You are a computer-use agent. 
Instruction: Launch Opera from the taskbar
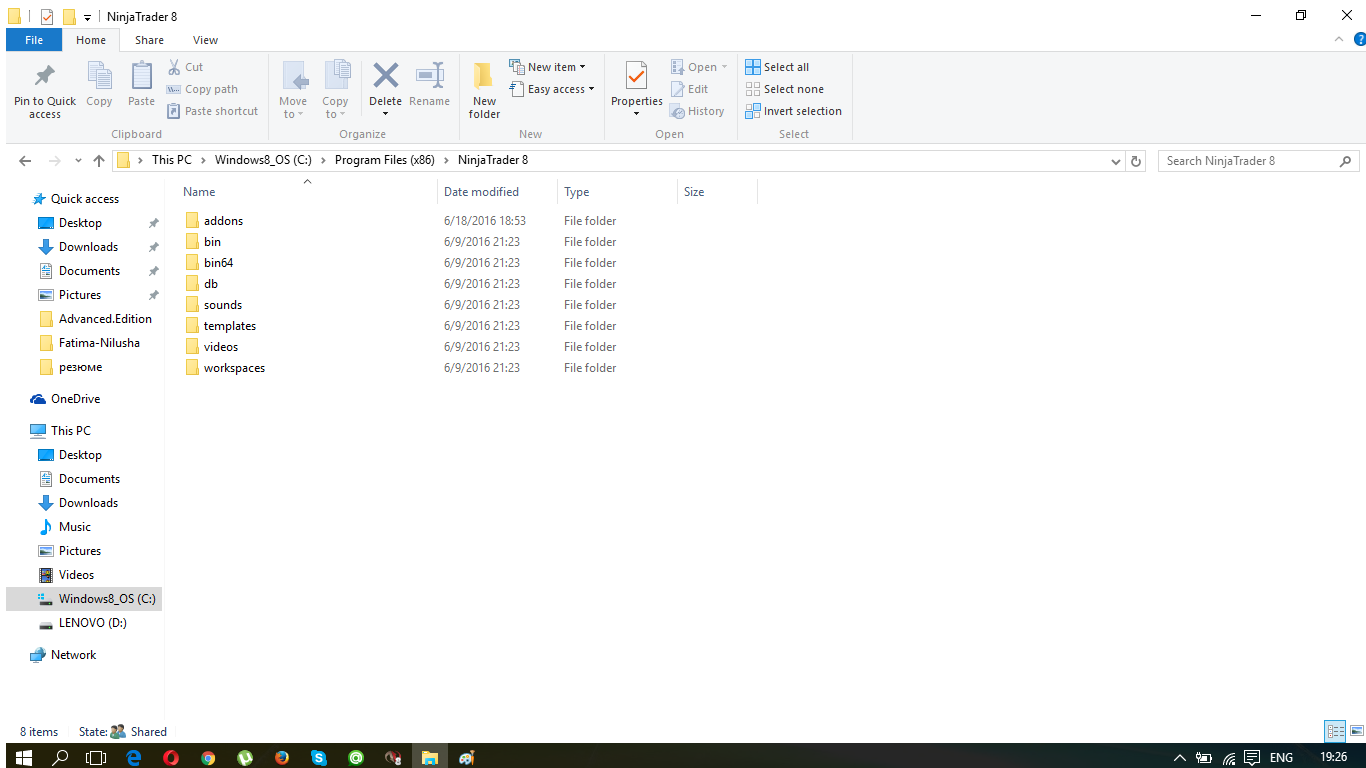point(171,757)
